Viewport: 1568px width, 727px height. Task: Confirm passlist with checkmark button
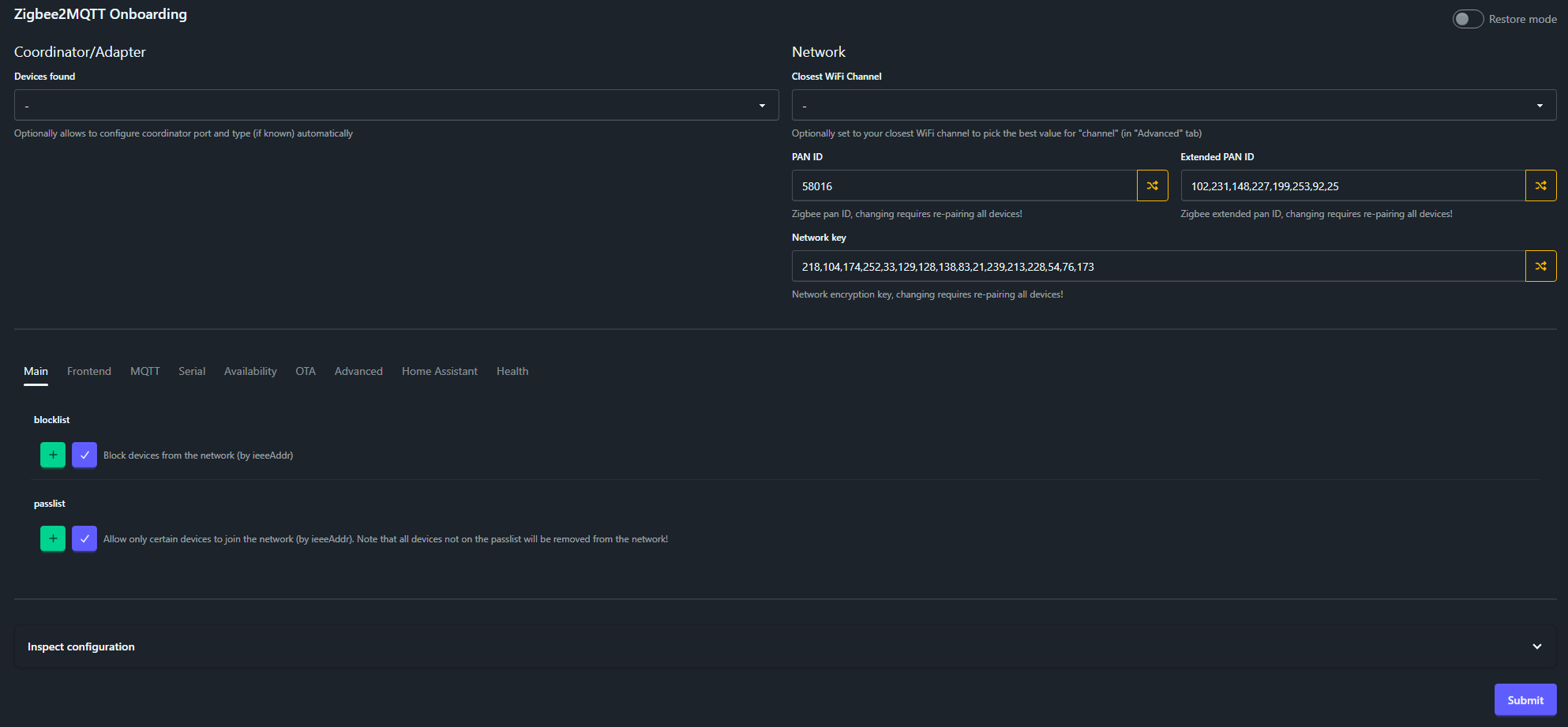(84, 538)
